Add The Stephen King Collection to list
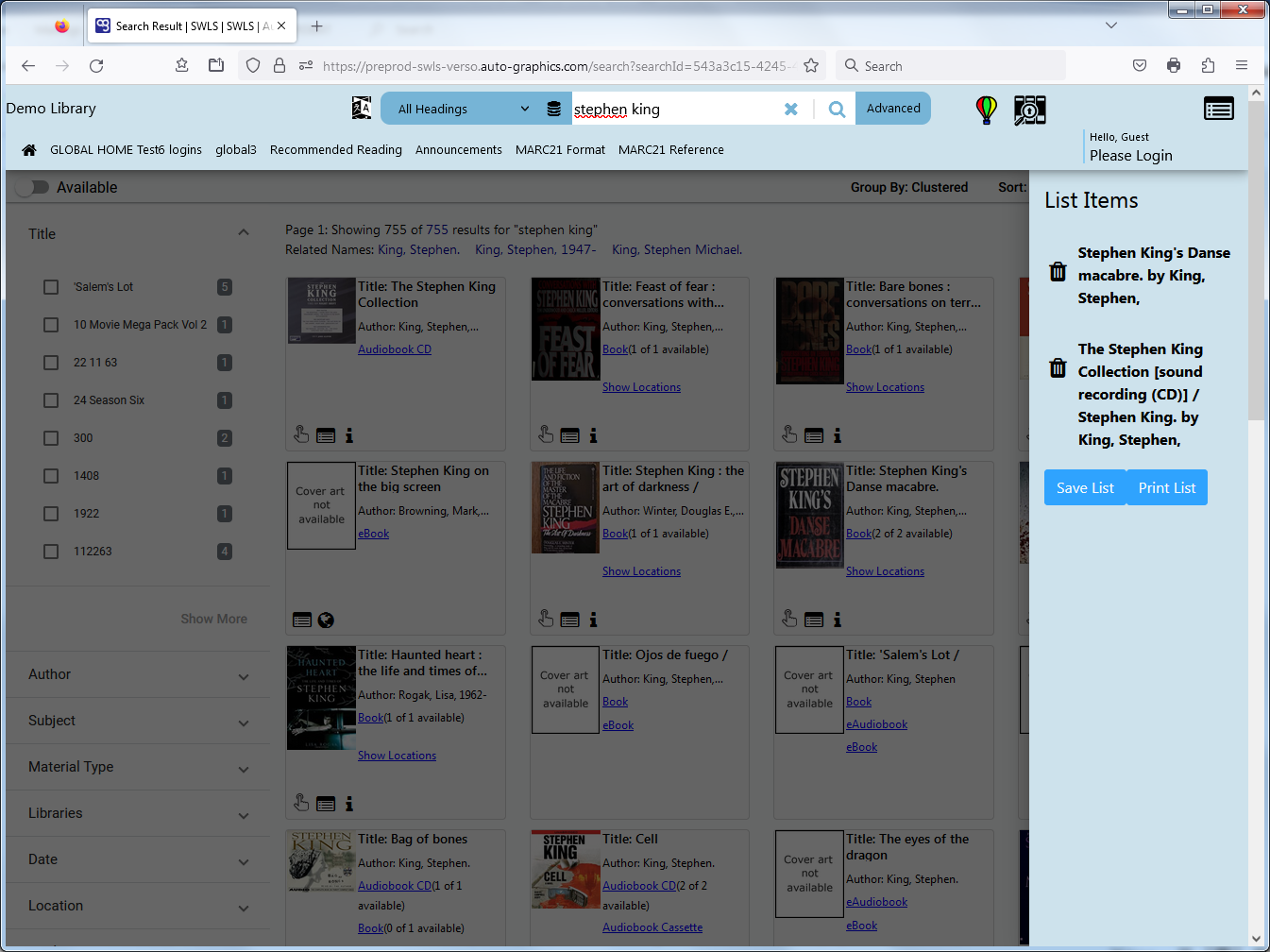Viewport: 1270px width, 952px height. point(326,435)
